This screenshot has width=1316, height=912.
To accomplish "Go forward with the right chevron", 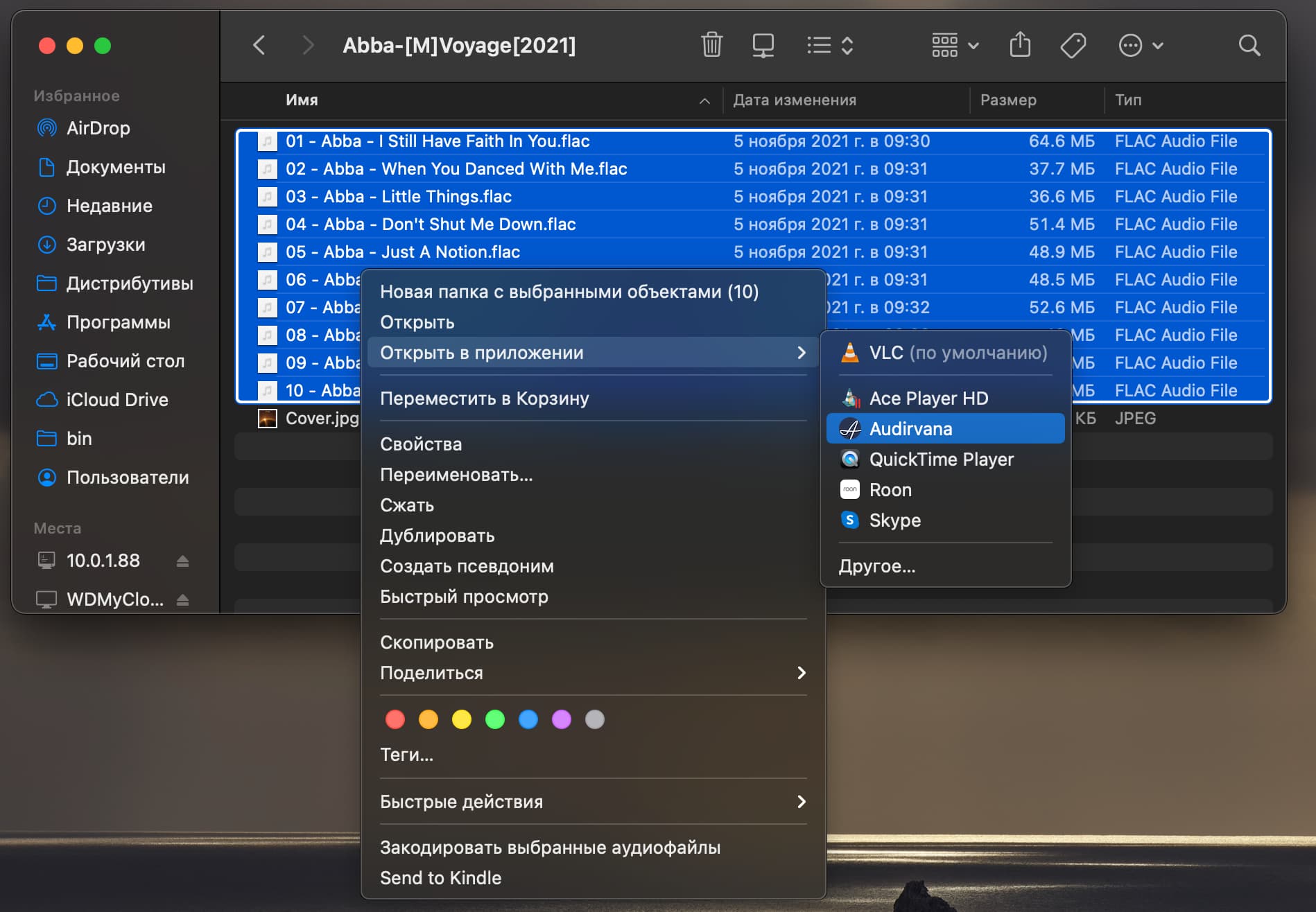I will [x=308, y=46].
